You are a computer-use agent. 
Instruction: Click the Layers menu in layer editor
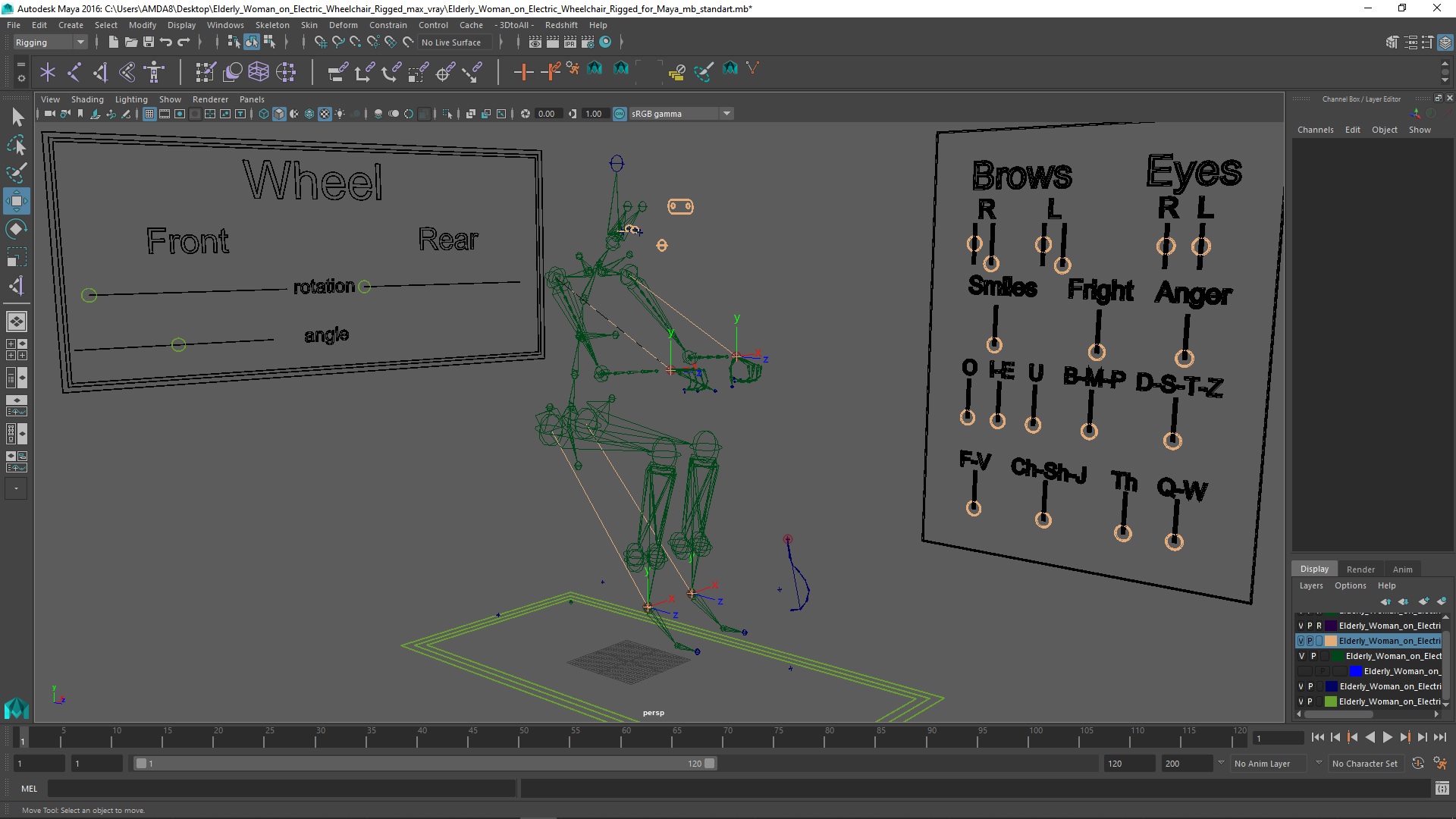click(x=1311, y=585)
